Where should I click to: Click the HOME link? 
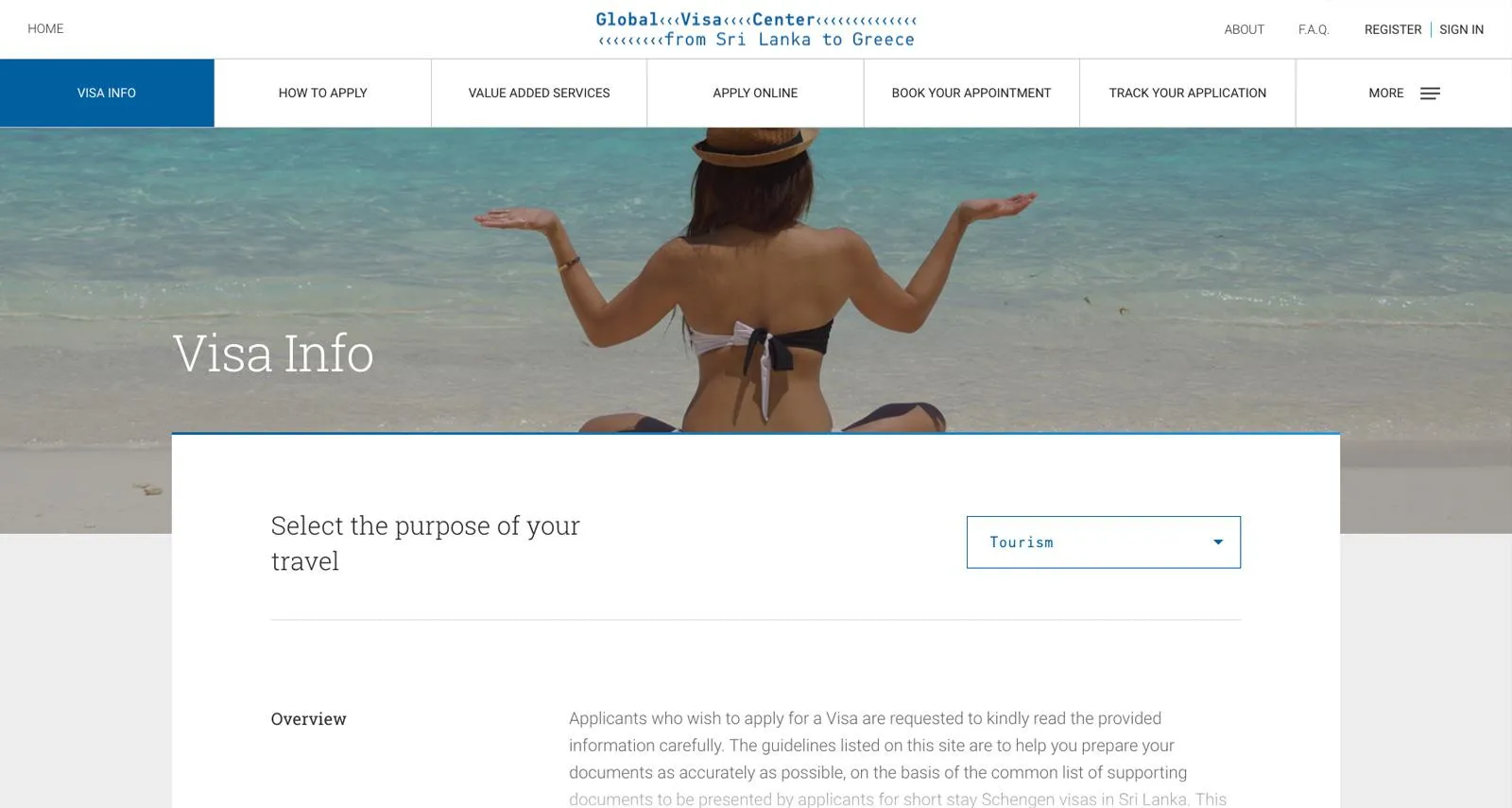click(x=45, y=29)
